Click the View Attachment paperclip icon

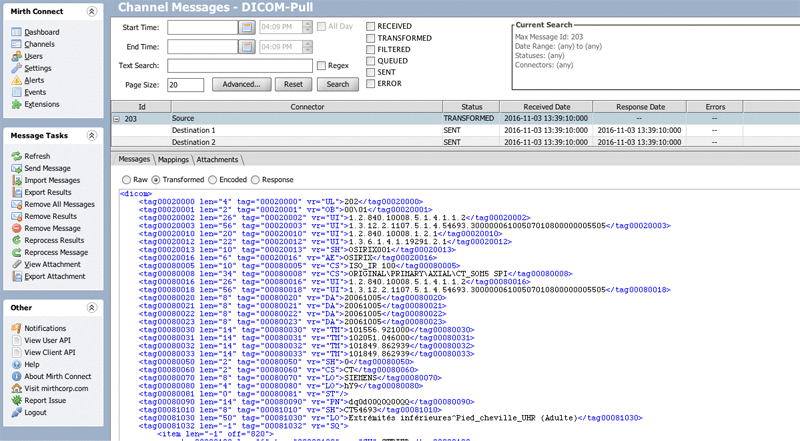(16, 264)
